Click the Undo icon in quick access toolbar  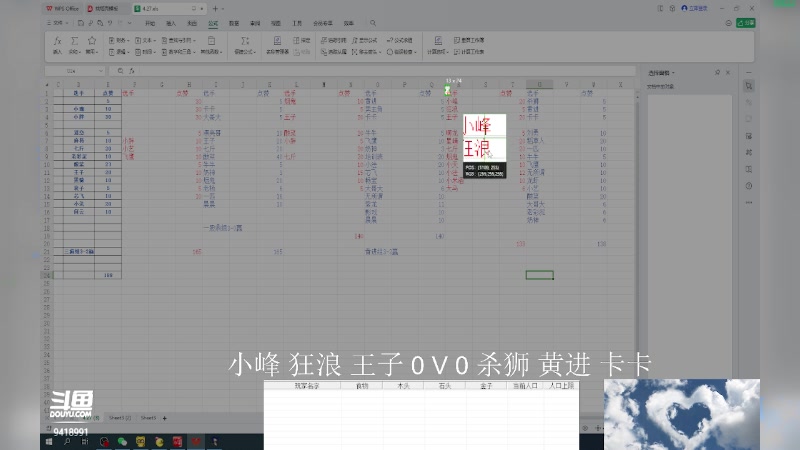click(x=110, y=23)
